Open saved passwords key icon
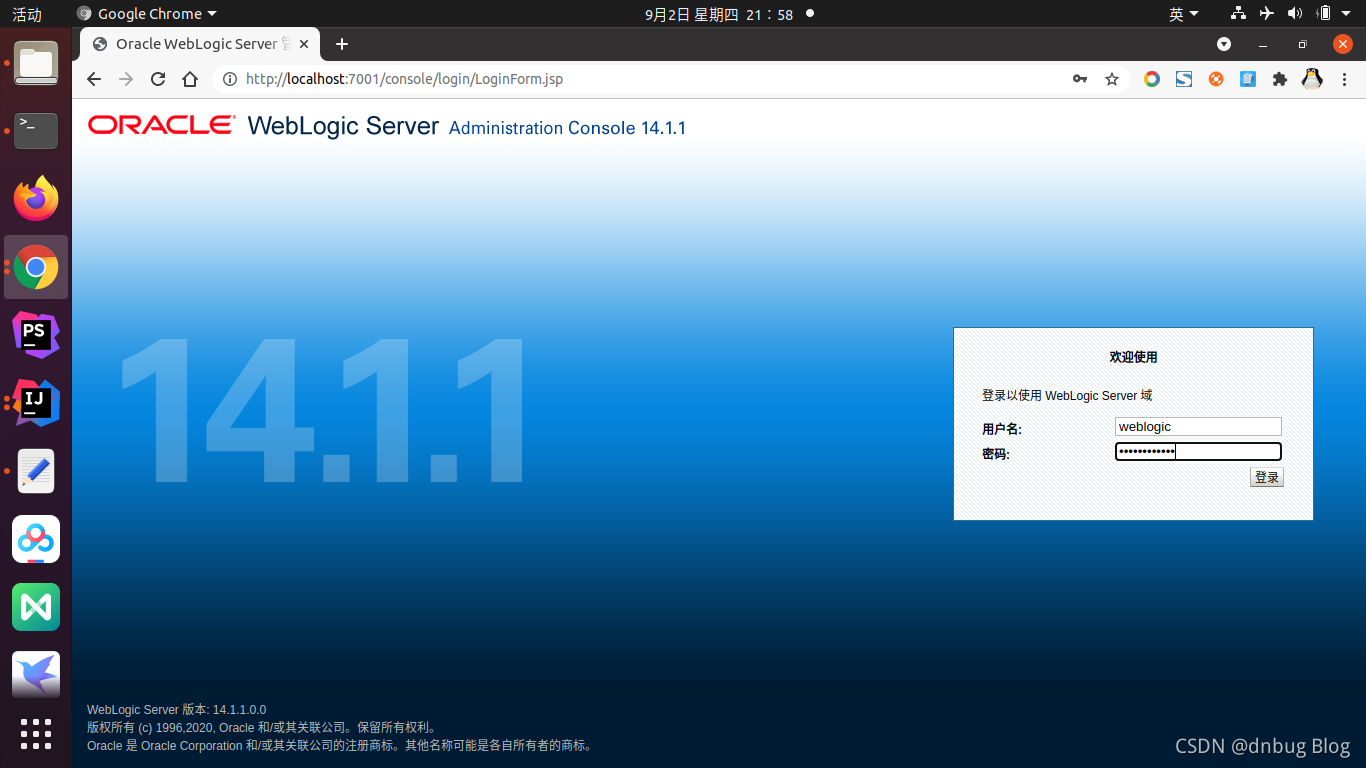Image resolution: width=1366 pixels, height=768 pixels. point(1080,79)
